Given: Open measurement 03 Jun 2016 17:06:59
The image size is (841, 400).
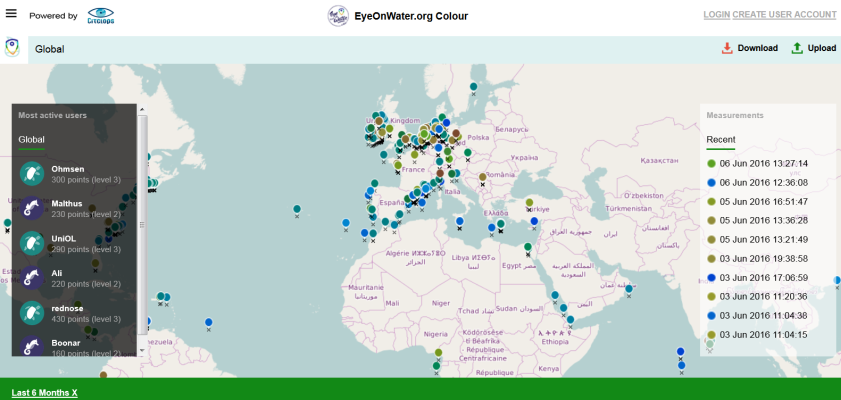Looking at the screenshot, I should (757, 278).
